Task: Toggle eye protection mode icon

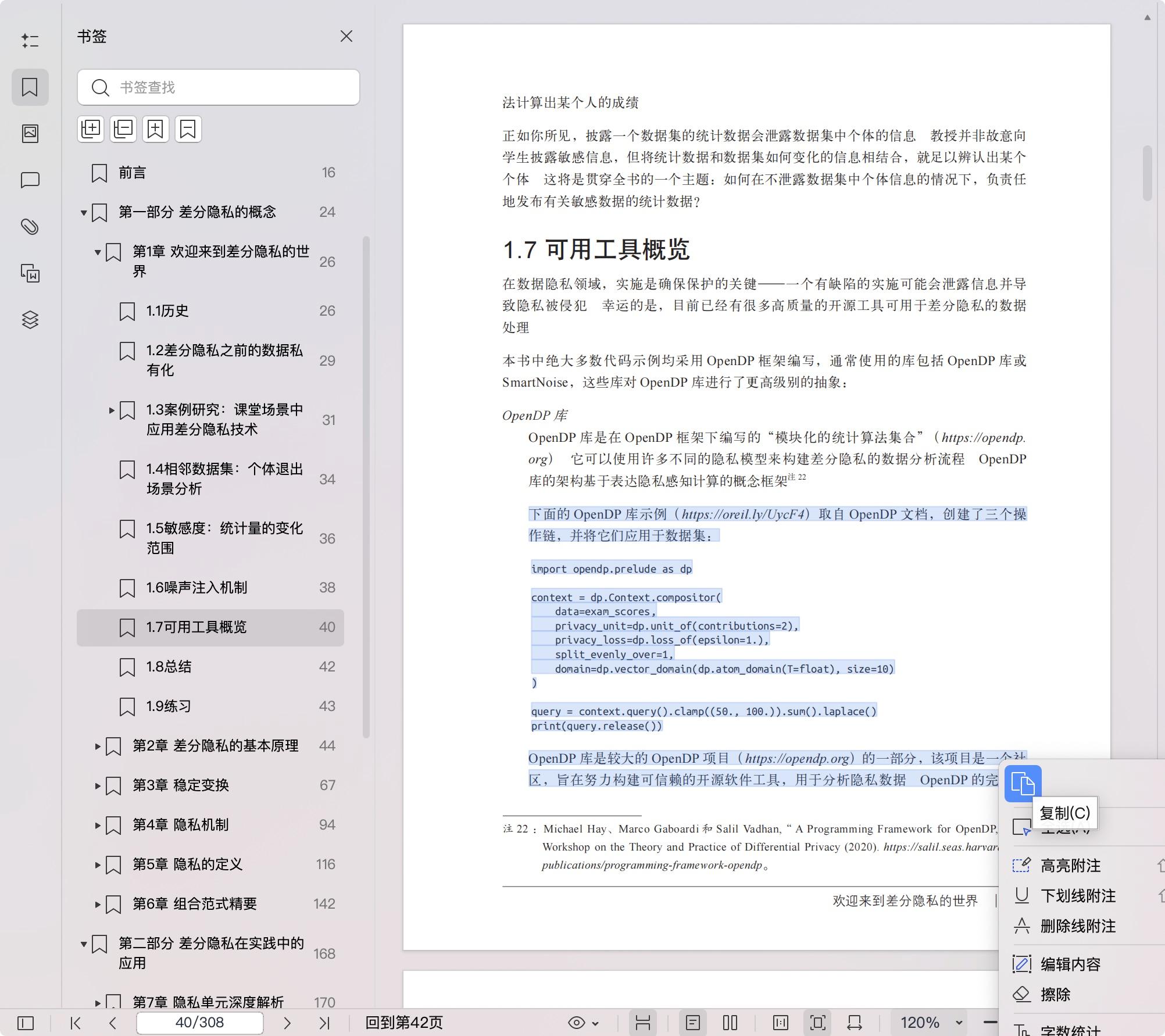Action: coord(577,1023)
